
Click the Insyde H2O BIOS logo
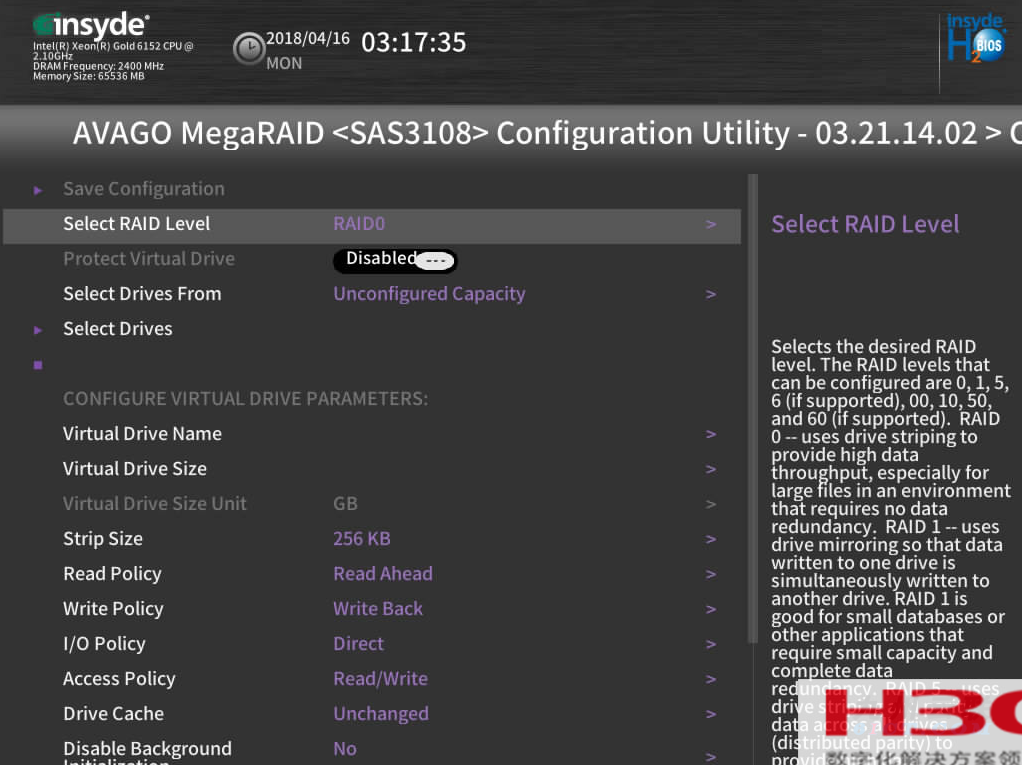point(975,38)
